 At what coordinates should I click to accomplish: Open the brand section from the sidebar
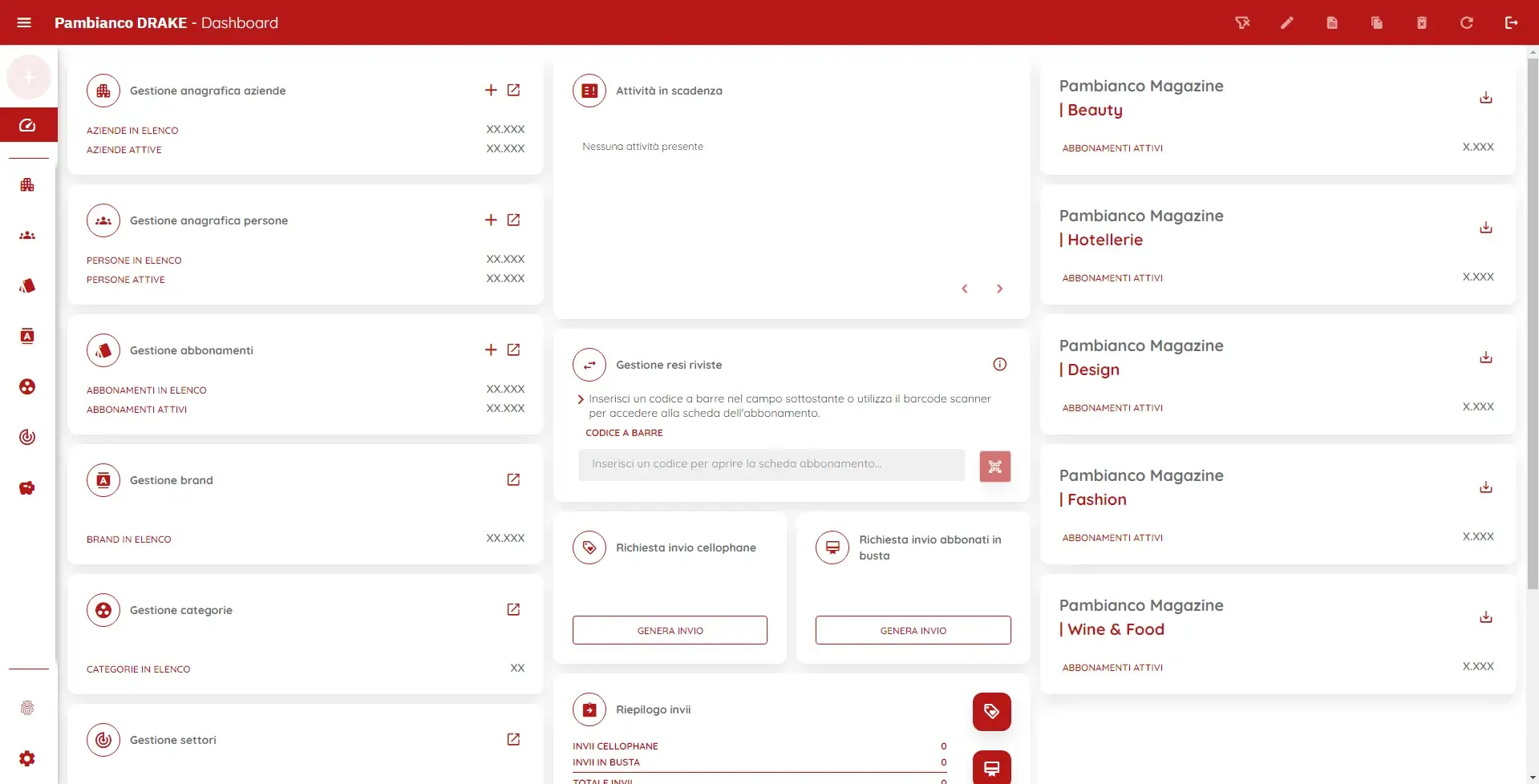[x=27, y=337]
